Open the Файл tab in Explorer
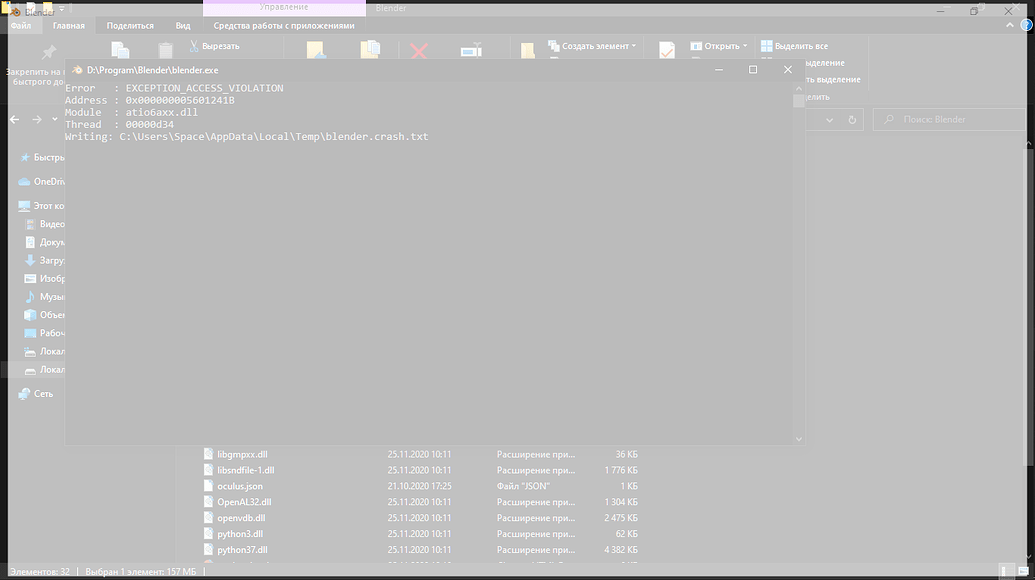The image size is (1035, 580). (20, 26)
